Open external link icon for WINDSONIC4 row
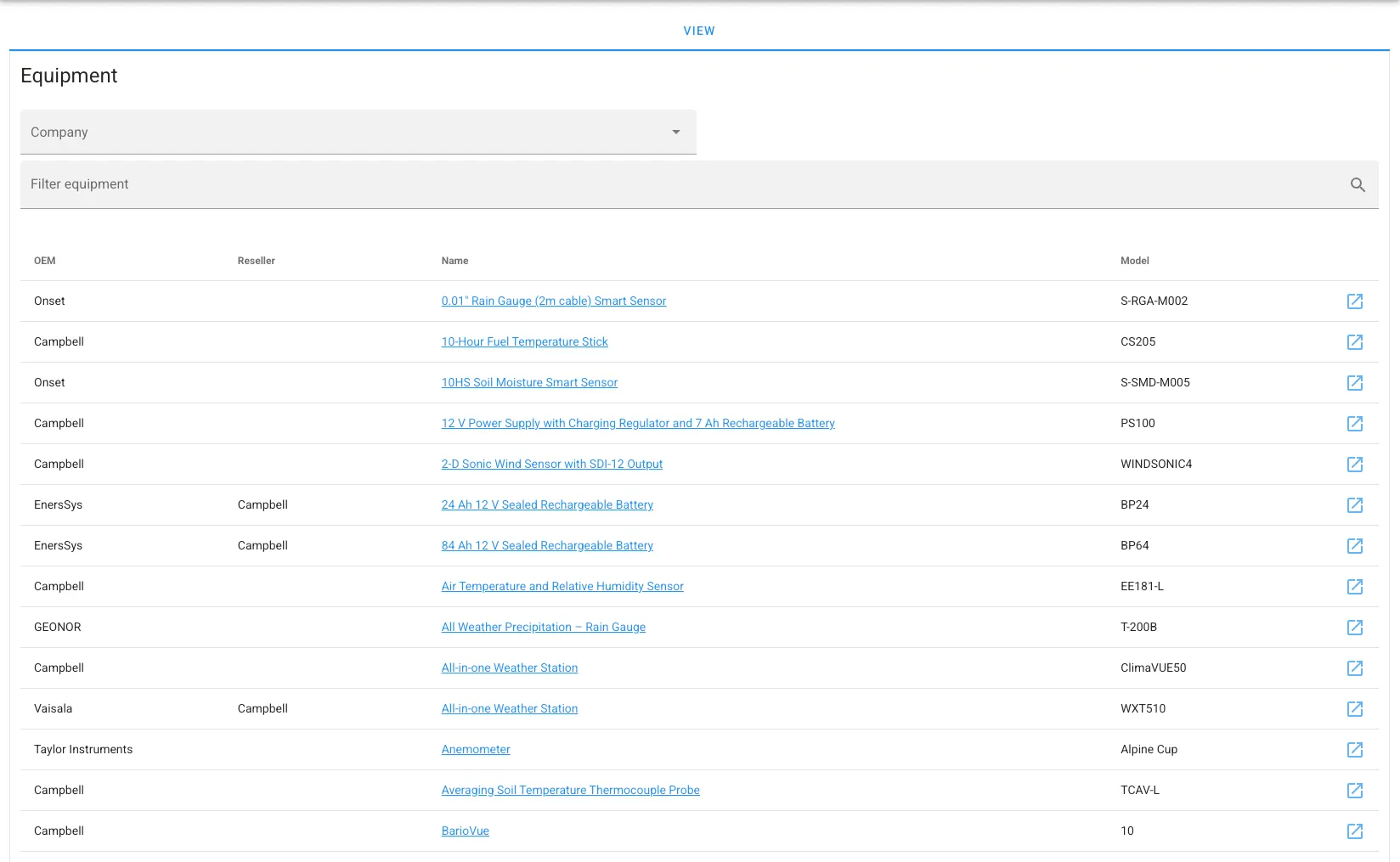Screen dimensions: 1400x862 pos(1355,465)
